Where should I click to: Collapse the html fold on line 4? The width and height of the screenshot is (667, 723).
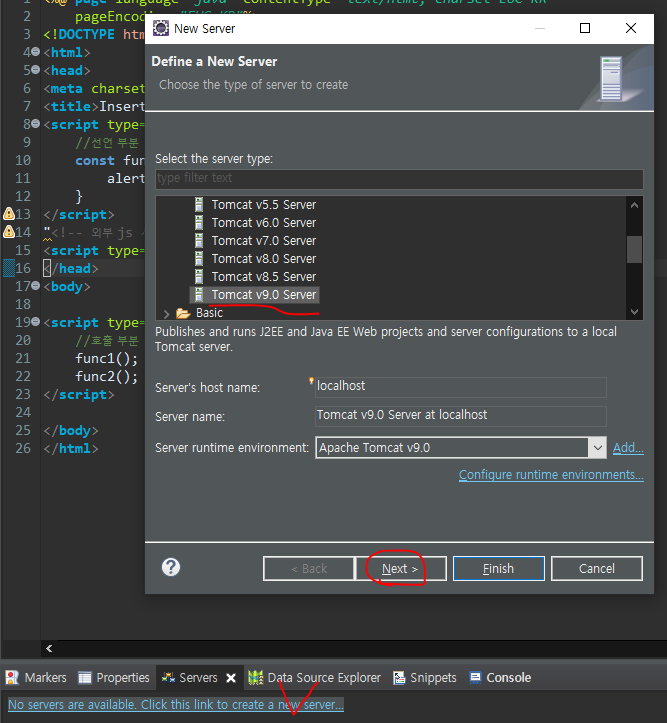[x=35, y=52]
